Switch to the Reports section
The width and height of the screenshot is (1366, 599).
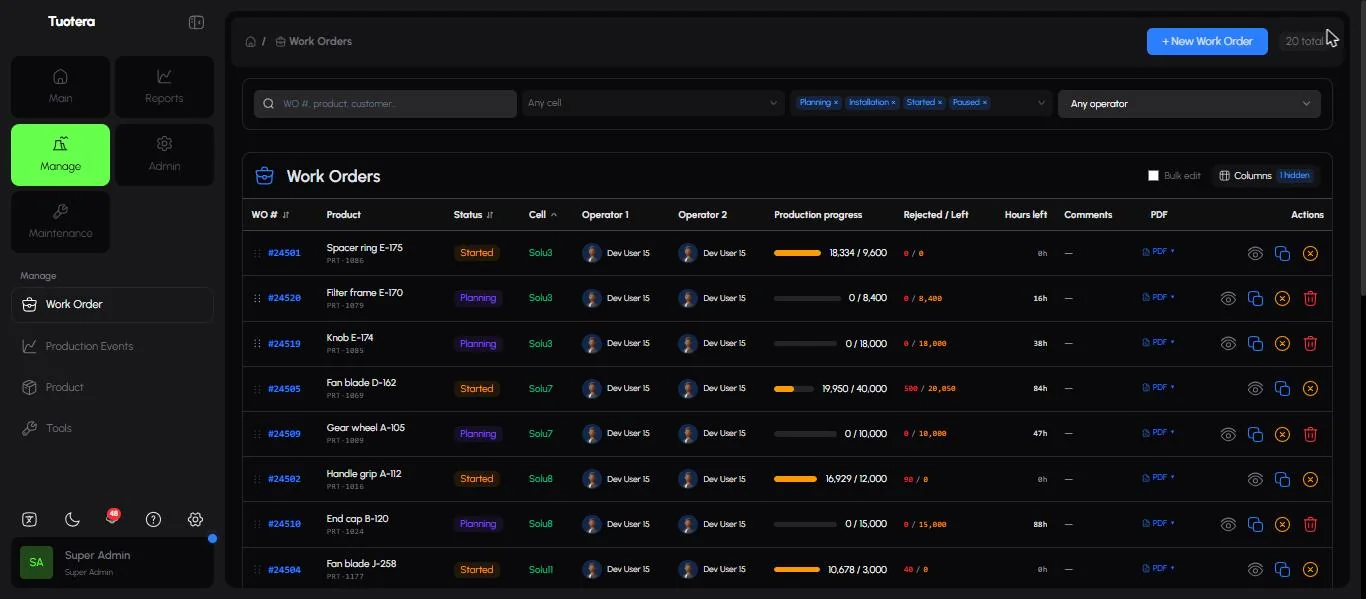[x=164, y=86]
